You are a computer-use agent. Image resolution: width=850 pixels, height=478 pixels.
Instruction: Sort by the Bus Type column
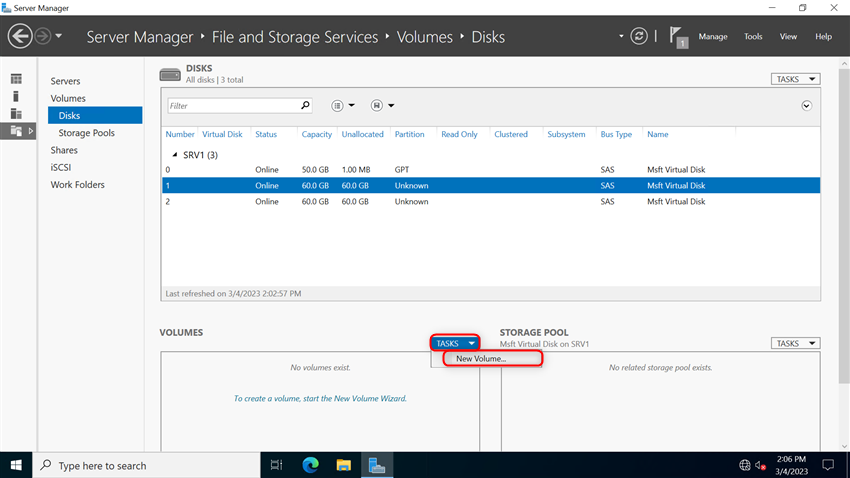(616, 134)
